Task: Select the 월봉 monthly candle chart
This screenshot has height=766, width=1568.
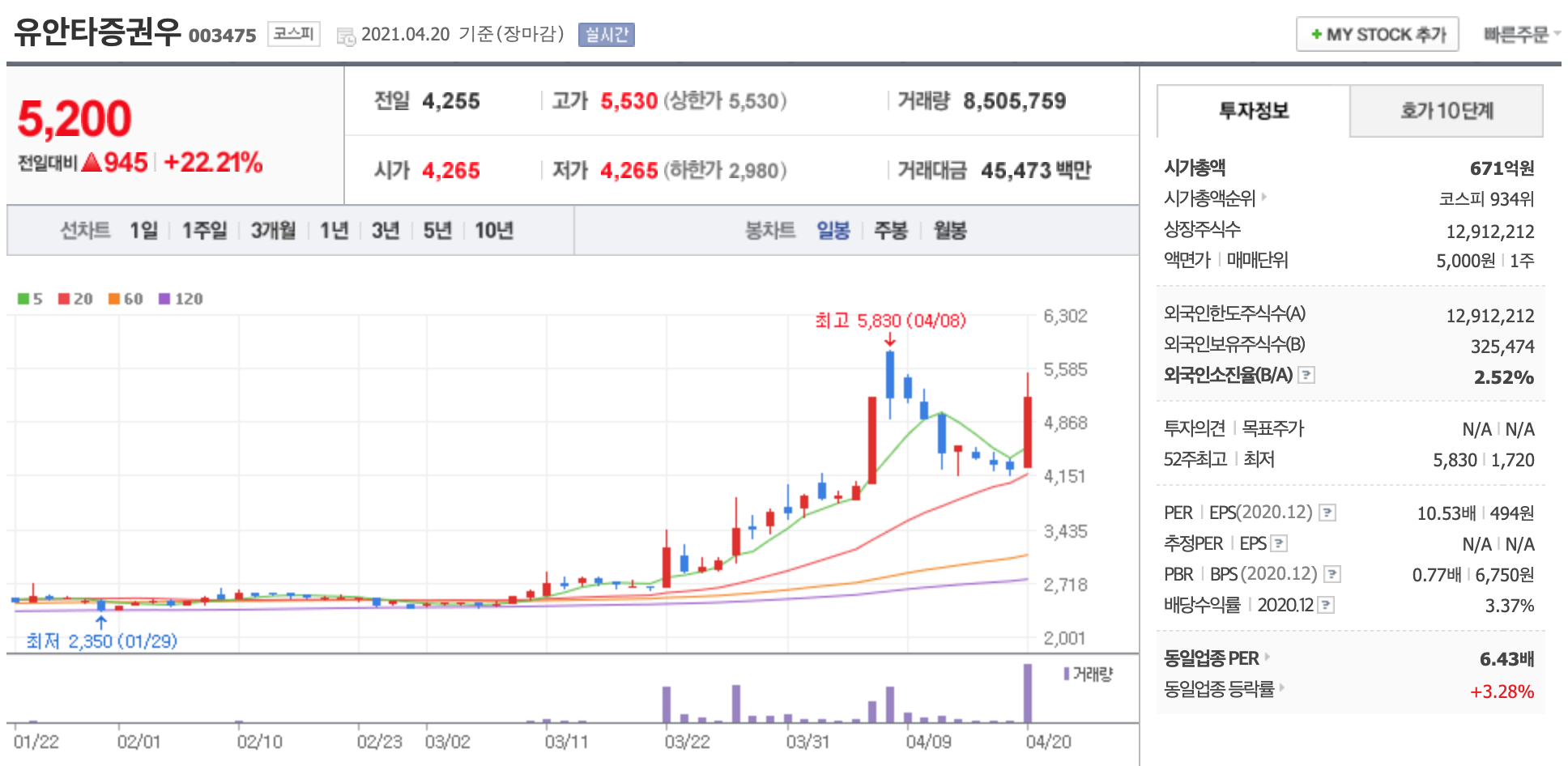Action: 950,231
